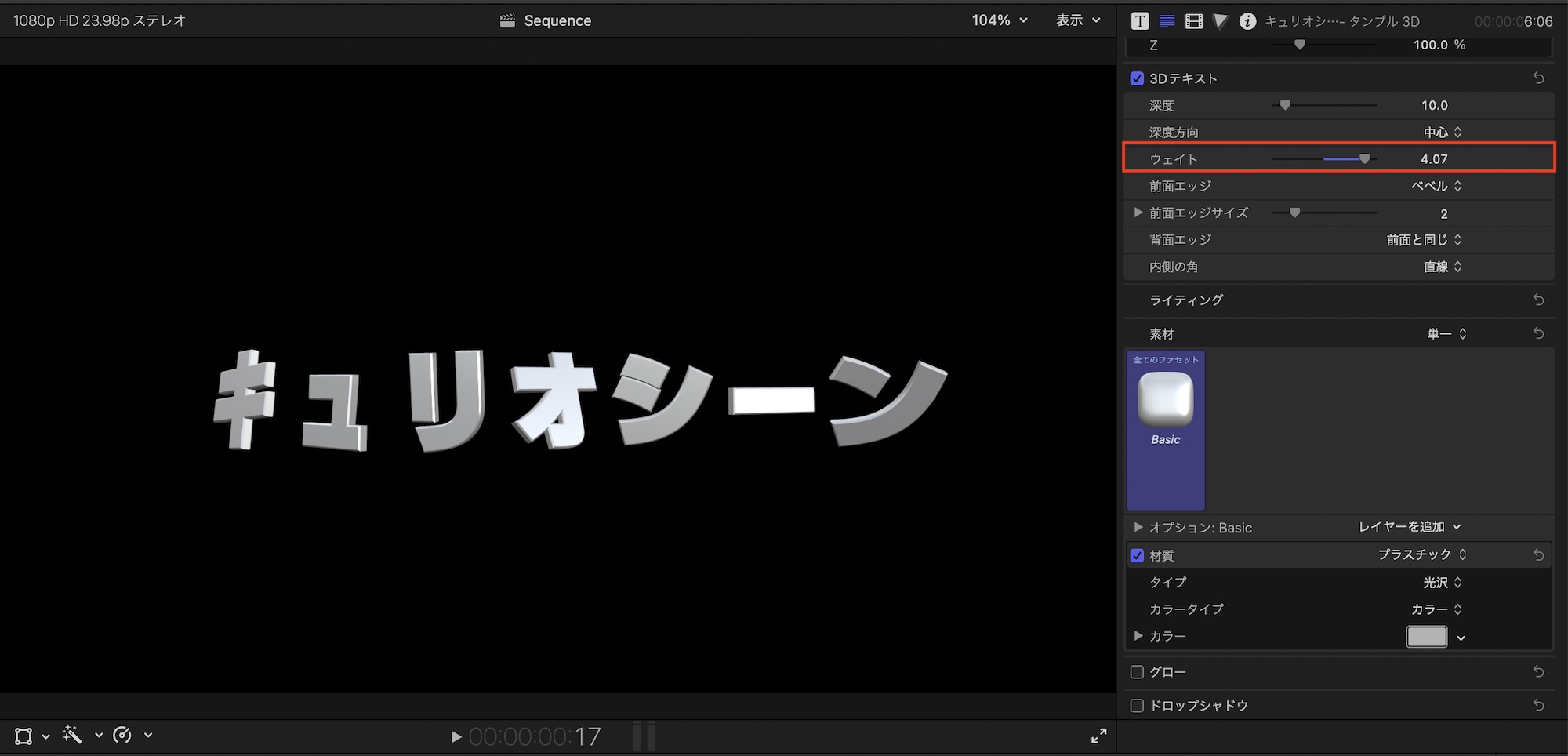1568x756 pixels.
Task: Enable the グロー checkbox
Action: click(x=1137, y=672)
